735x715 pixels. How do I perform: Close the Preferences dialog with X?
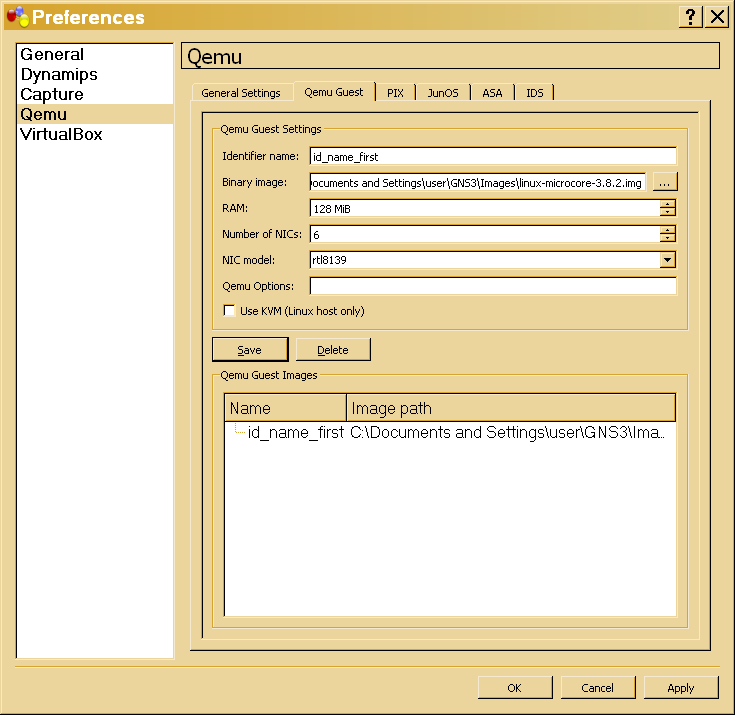point(717,17)
